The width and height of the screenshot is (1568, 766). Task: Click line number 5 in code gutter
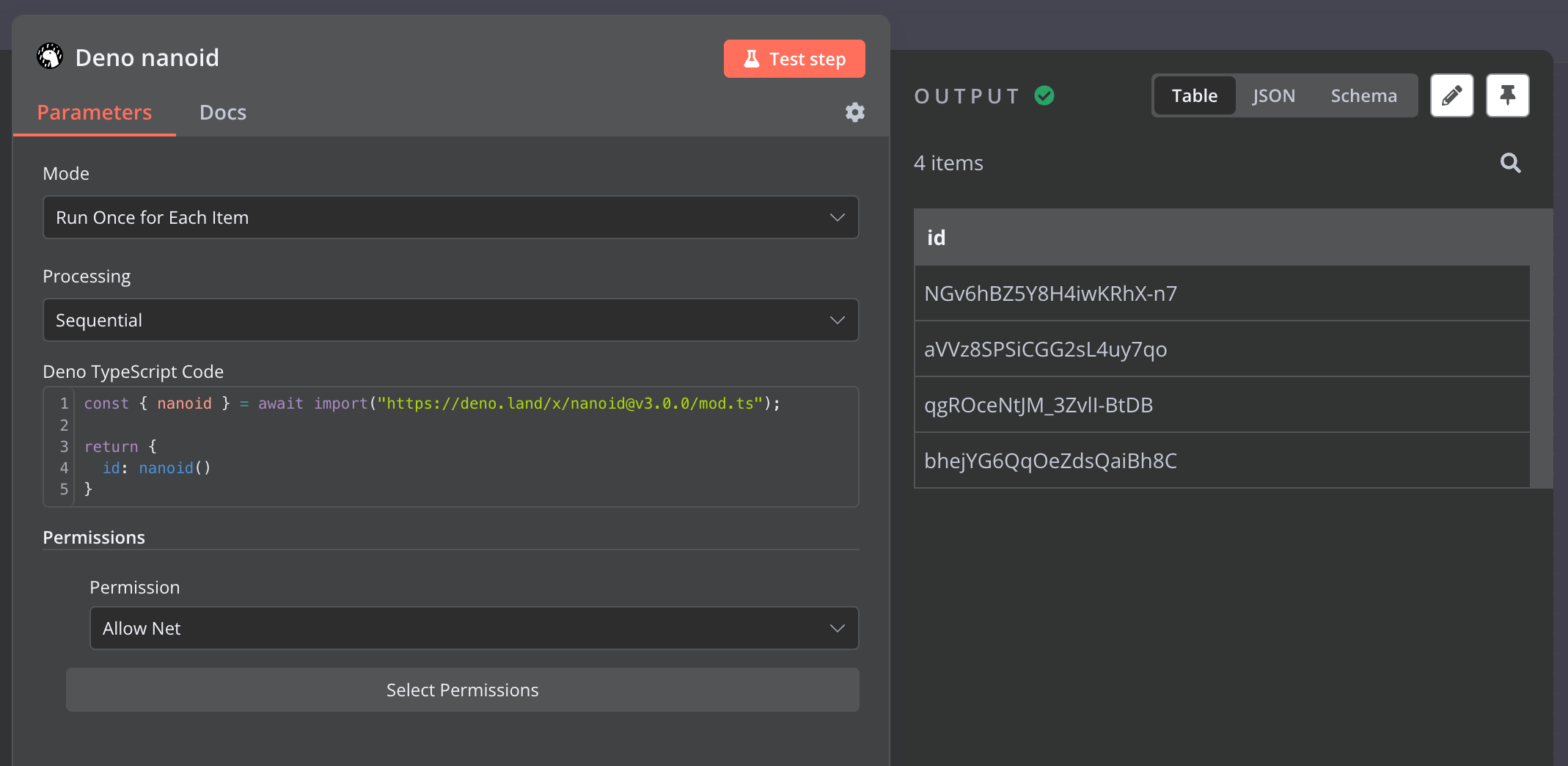(x=64, y=489)
